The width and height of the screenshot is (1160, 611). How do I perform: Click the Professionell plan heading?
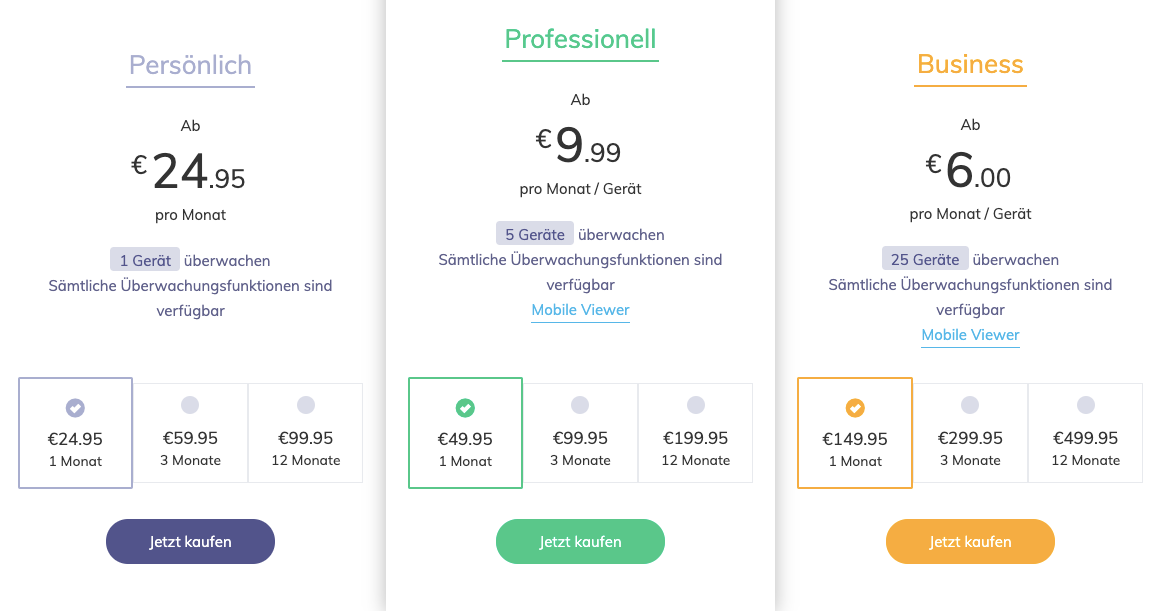[580, 40]
